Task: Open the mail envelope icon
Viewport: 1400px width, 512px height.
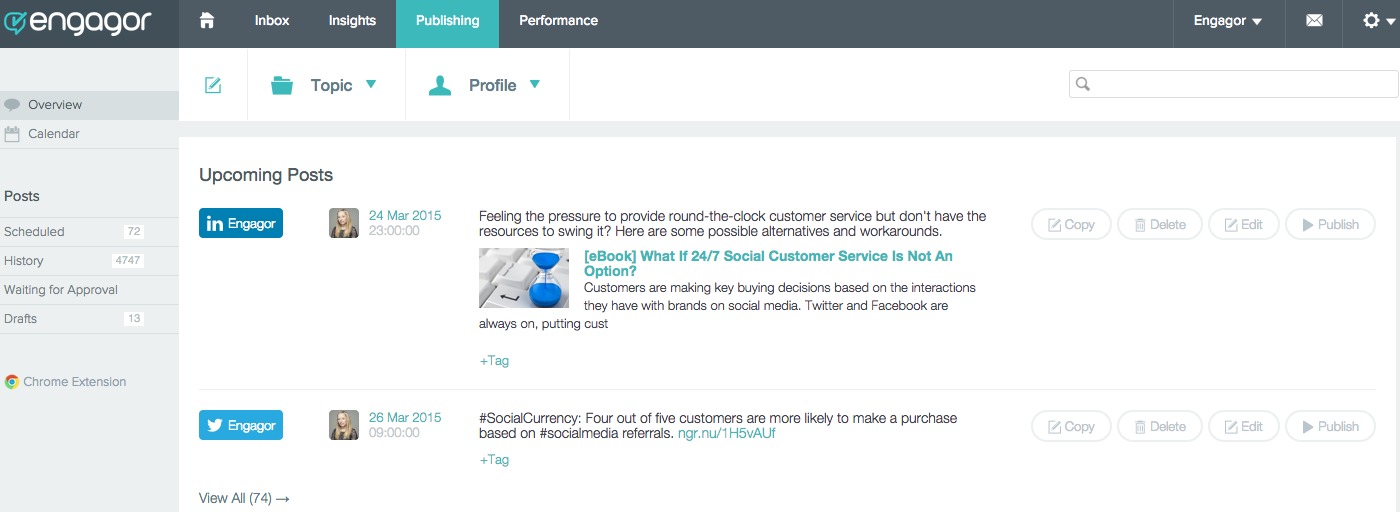Action: (x=1314, y=21)
